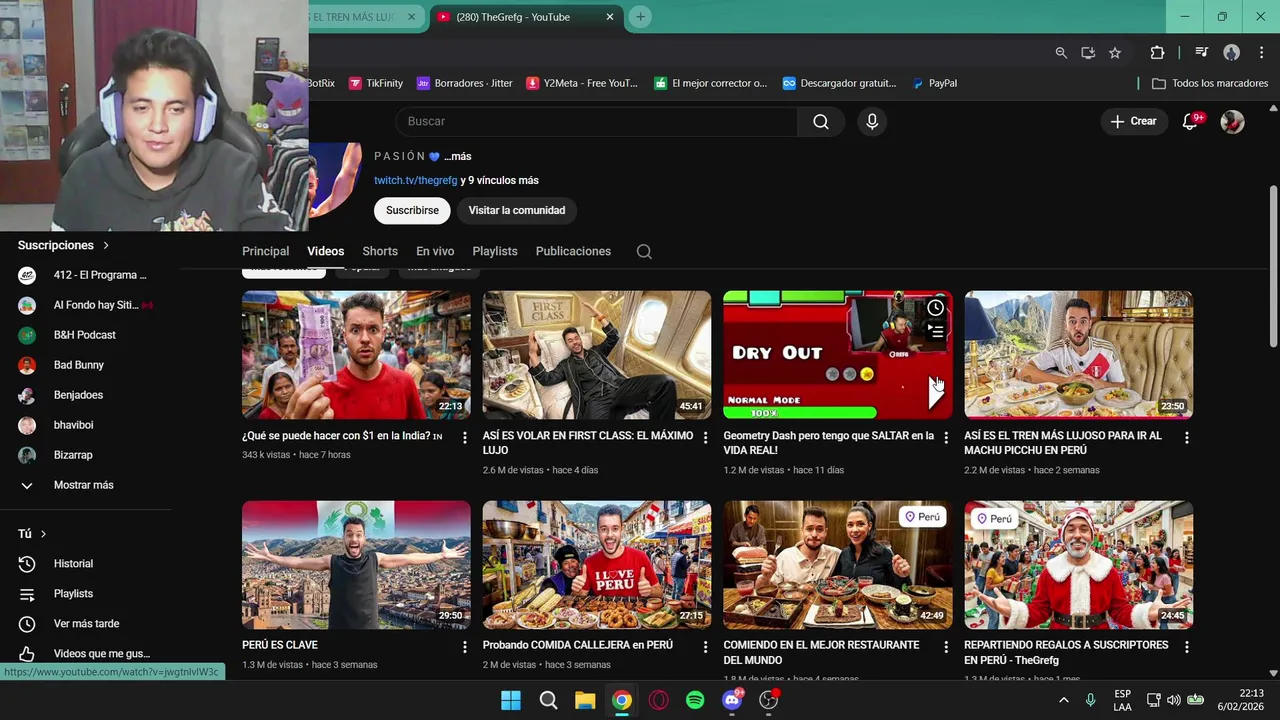This screenshot has width=1280, height=720.
Task: Open options for India $1 video
Action: coord(464,437)
